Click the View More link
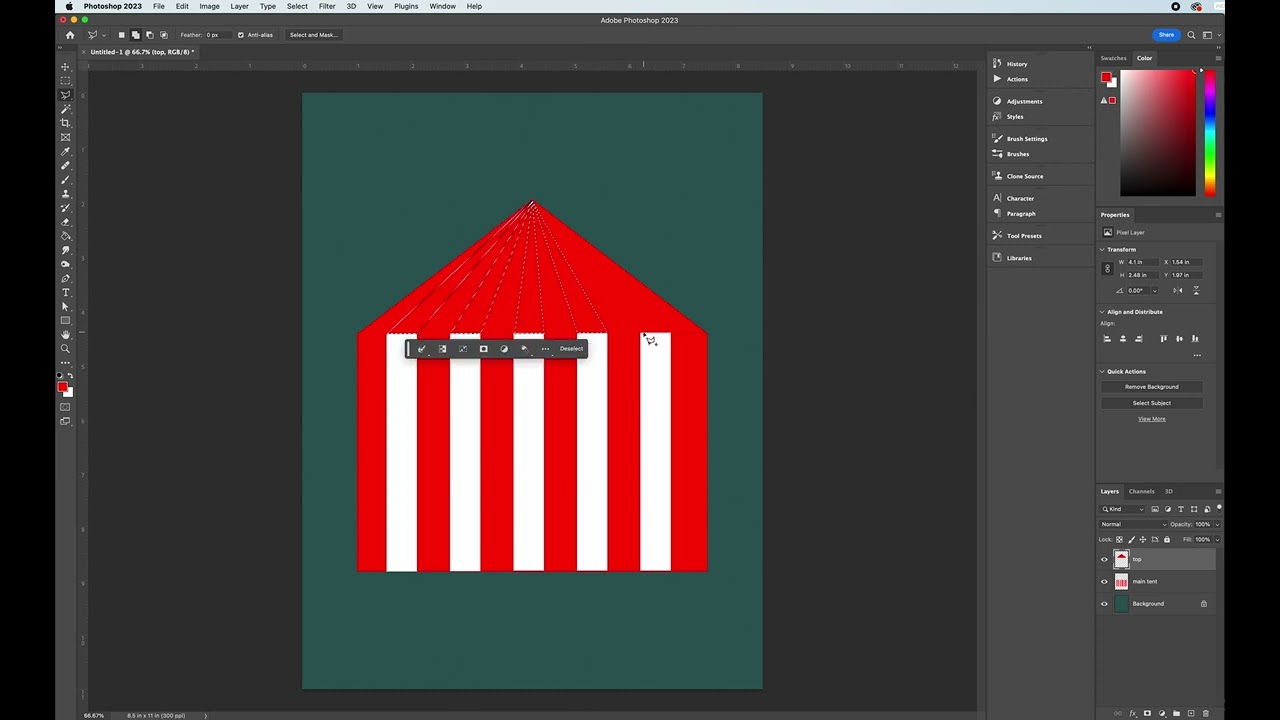Image resolution: width=1280 pixels, height=720 pixels. (x=1152, y=419)
